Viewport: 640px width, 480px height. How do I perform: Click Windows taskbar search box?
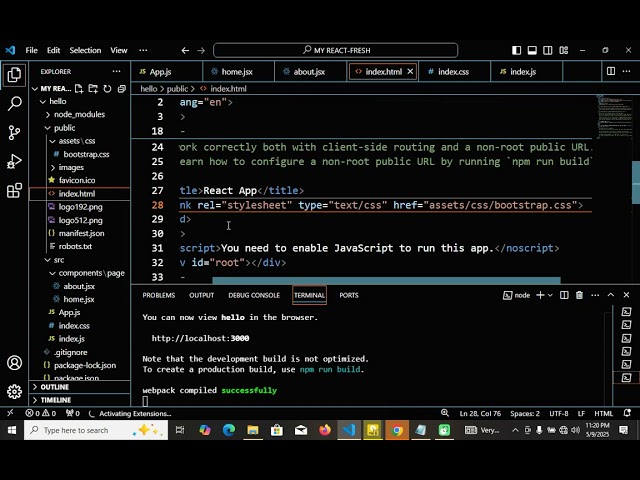pos(96,430)
